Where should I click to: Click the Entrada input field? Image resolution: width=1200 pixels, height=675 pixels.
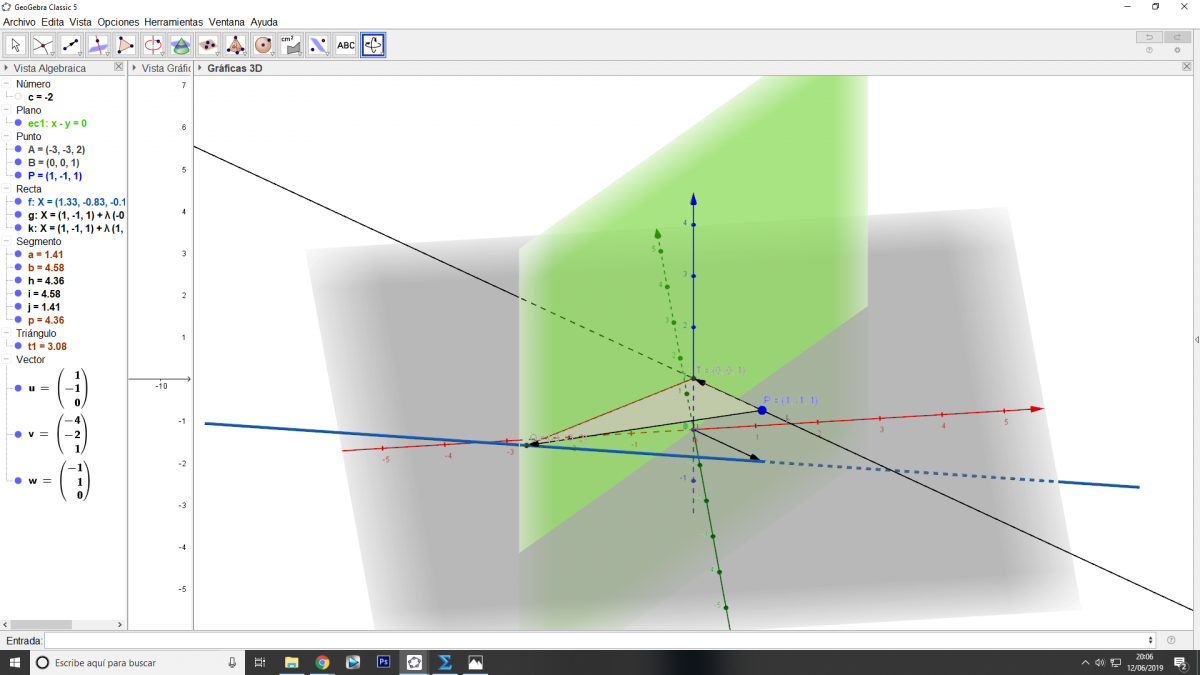pos(598,640)
